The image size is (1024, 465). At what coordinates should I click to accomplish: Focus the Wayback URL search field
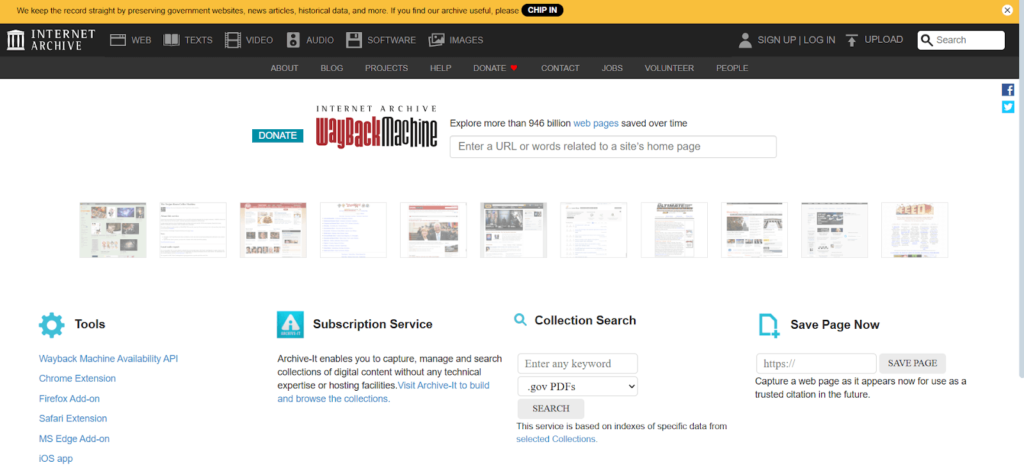(x=613, y=146)
